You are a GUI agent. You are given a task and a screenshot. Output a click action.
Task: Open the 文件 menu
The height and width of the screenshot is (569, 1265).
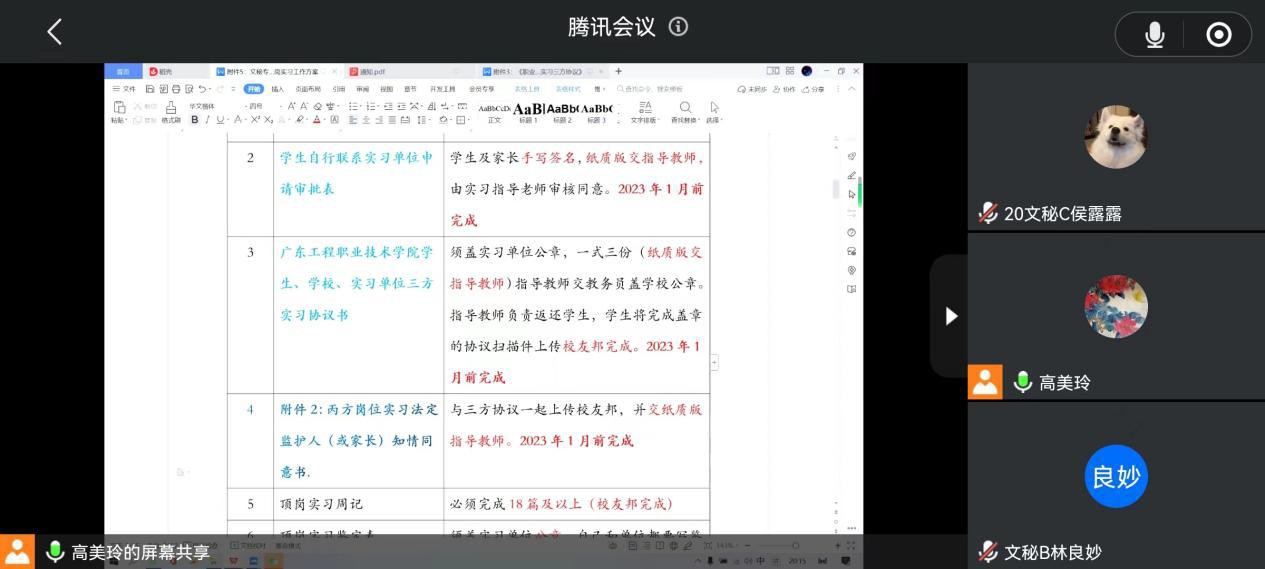(124, 89)
